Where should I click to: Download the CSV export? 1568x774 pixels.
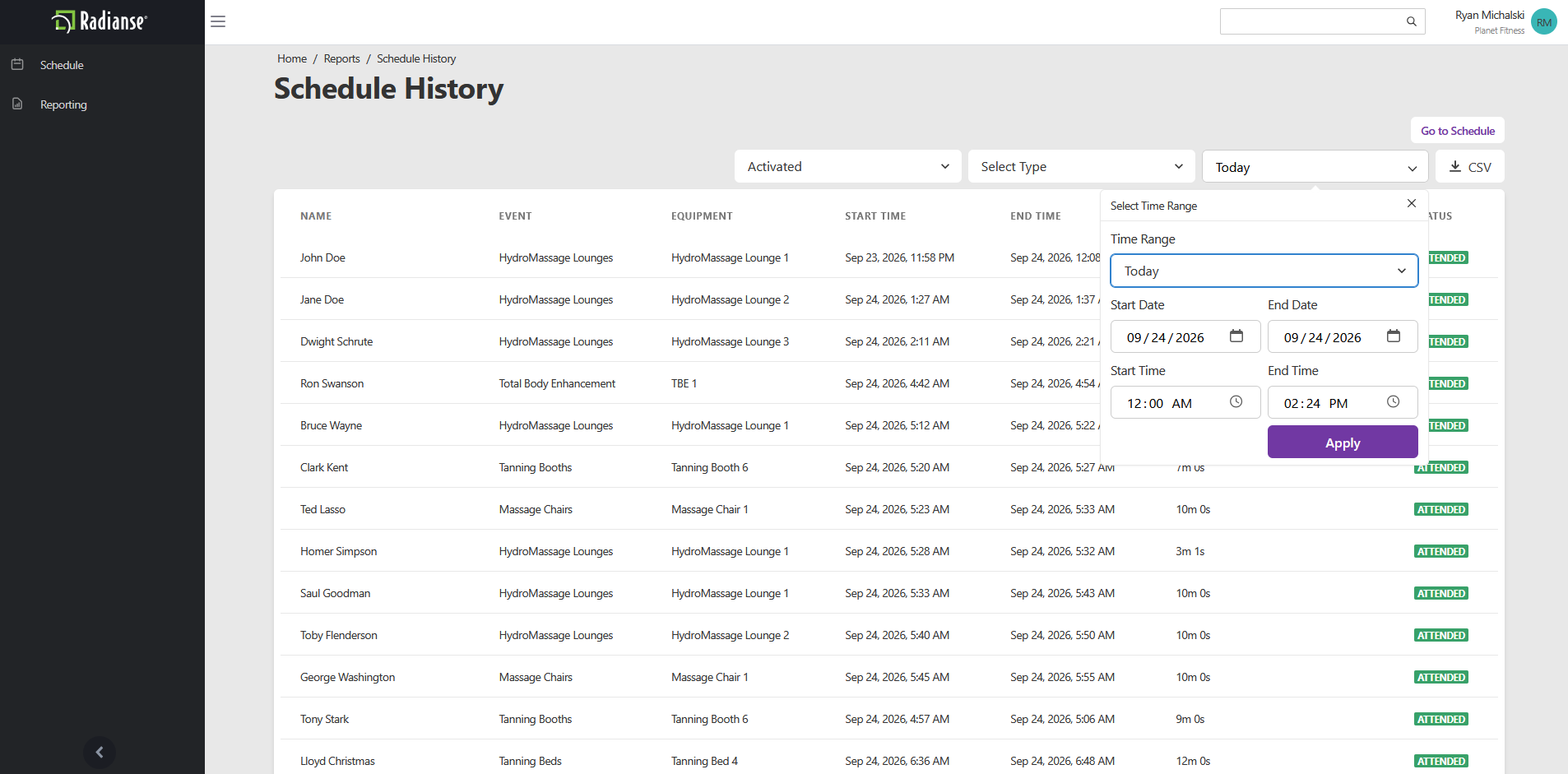tap(1470, 166)
